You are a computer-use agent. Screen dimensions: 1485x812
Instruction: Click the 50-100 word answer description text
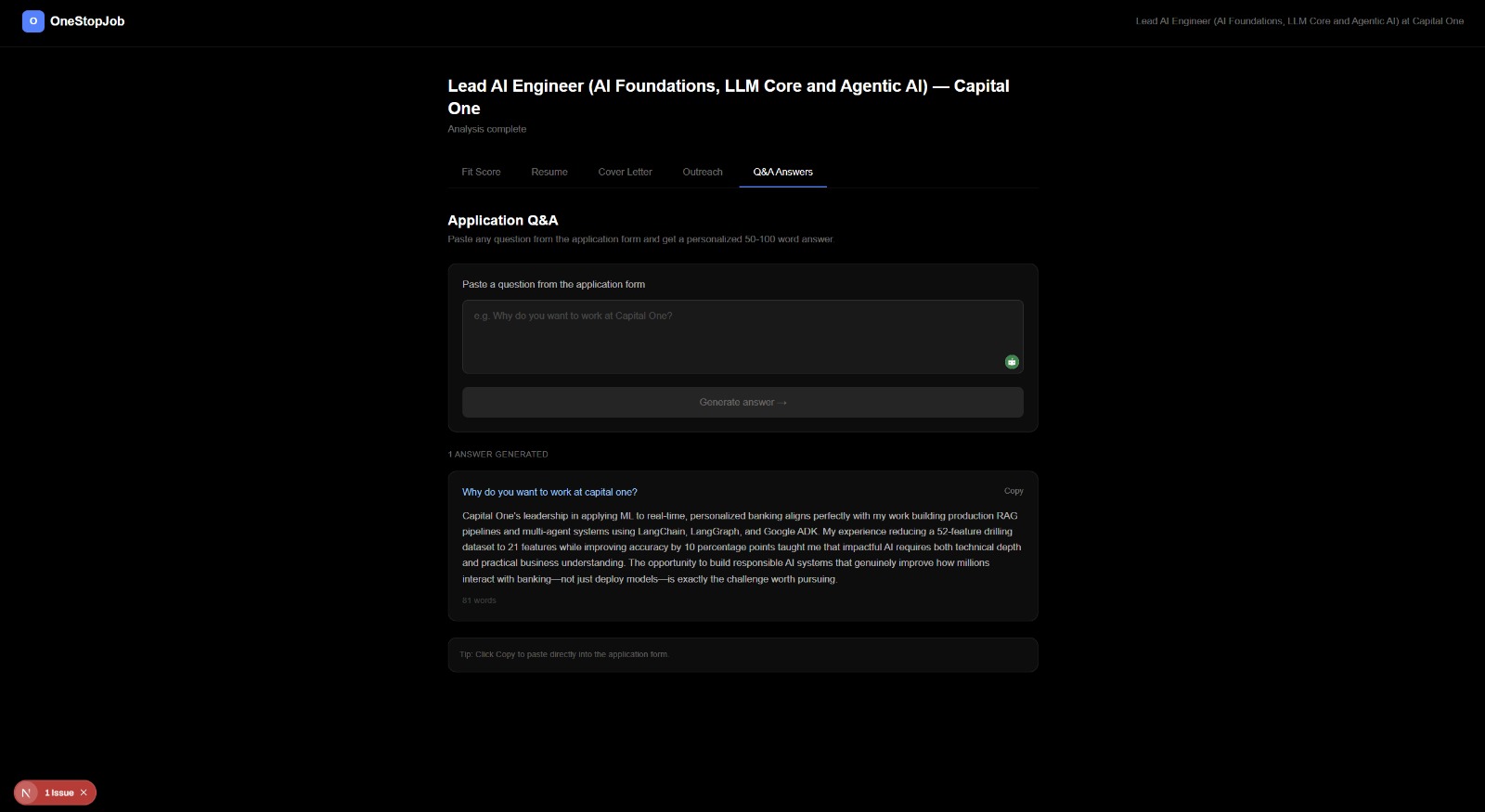(x=641, y=239)
